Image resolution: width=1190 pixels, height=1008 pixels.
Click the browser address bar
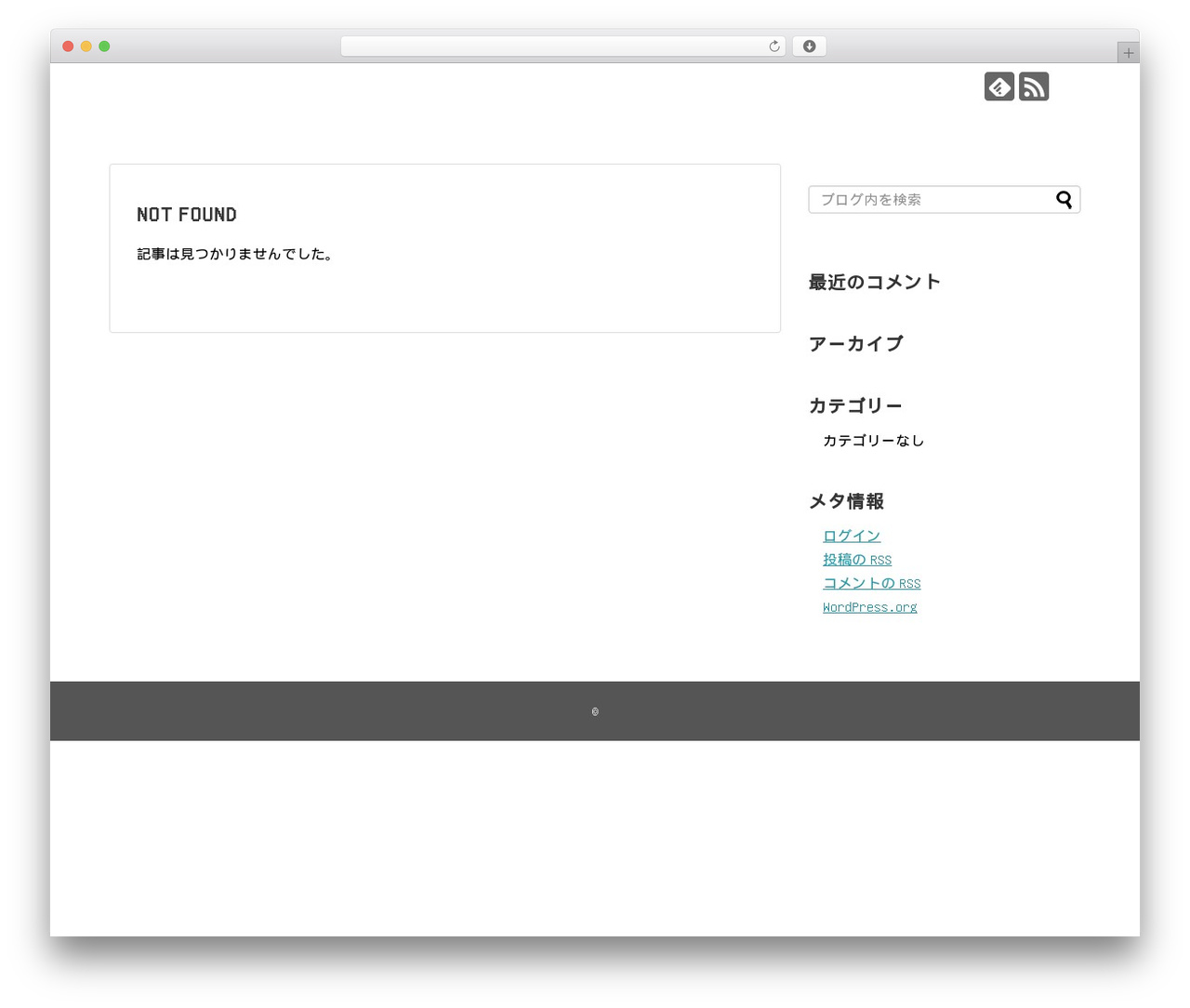click(562, 46)
